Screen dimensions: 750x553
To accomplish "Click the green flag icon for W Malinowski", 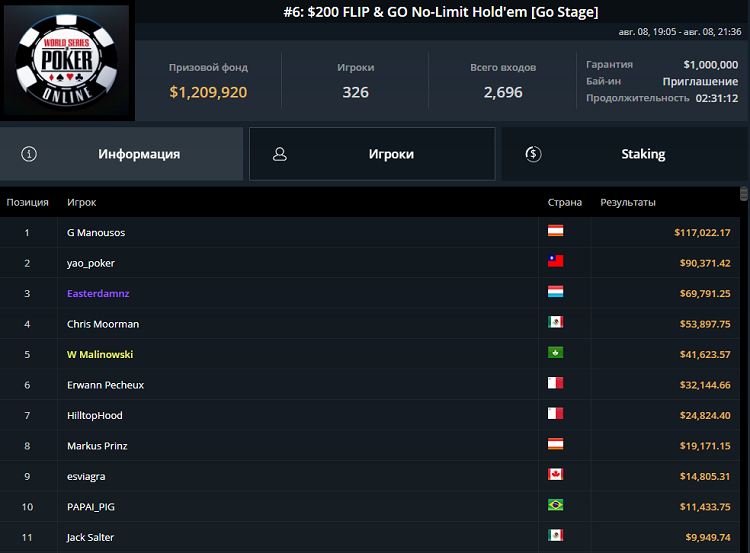I will 555,354.
